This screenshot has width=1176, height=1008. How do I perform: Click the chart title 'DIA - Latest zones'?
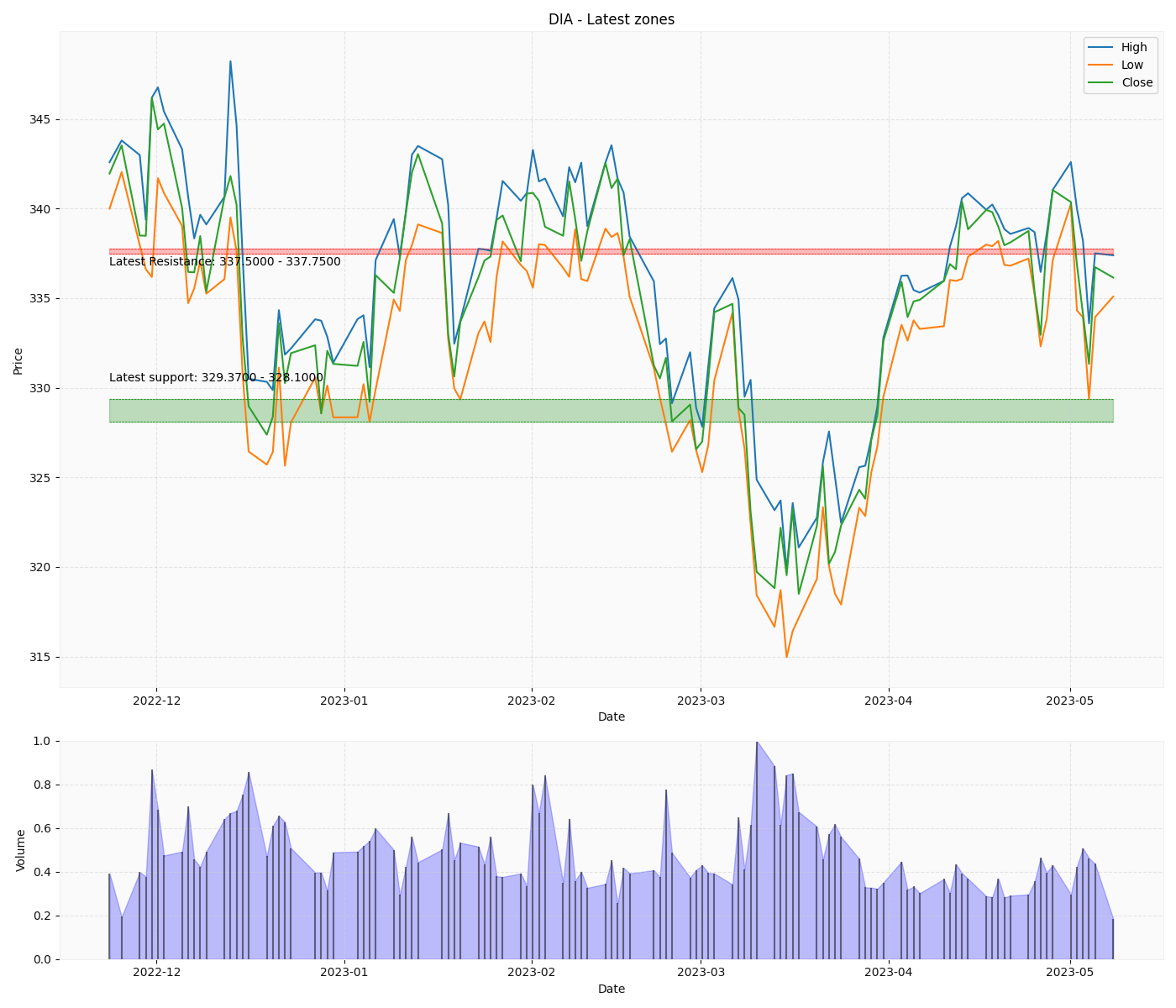[x=612, y=19]
